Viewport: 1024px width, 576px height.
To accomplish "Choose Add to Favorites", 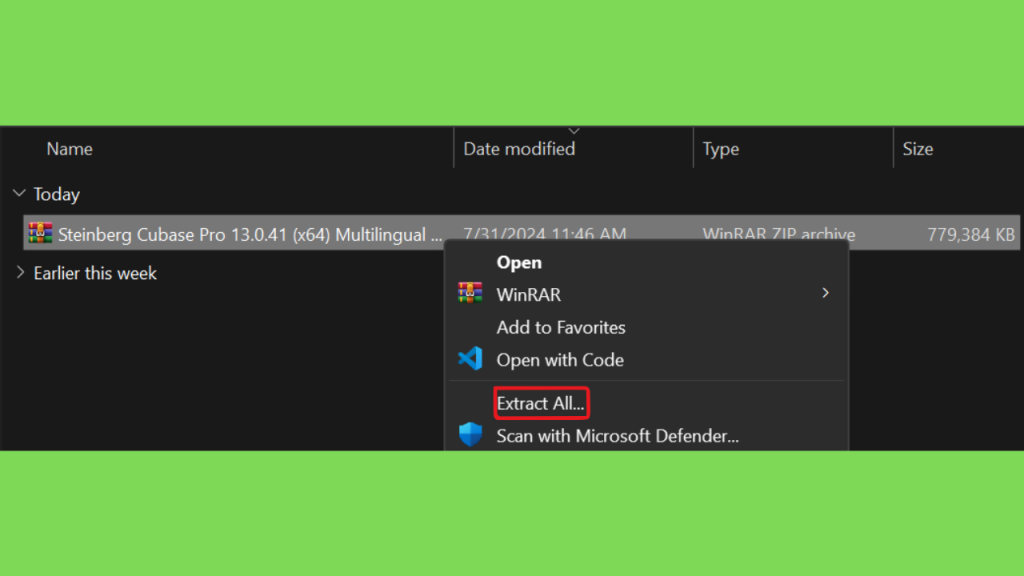I will click(560, 327).
